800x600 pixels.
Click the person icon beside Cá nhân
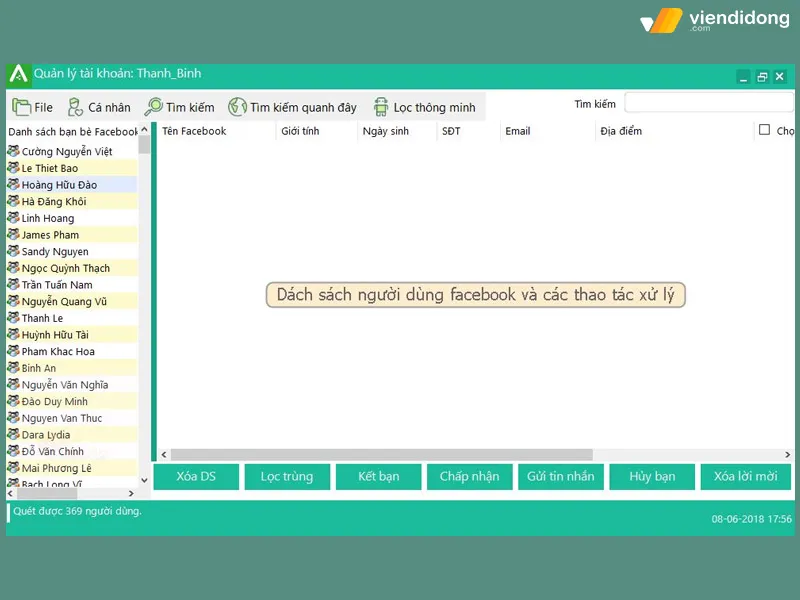pyautogui.click(x=75, y=107)
